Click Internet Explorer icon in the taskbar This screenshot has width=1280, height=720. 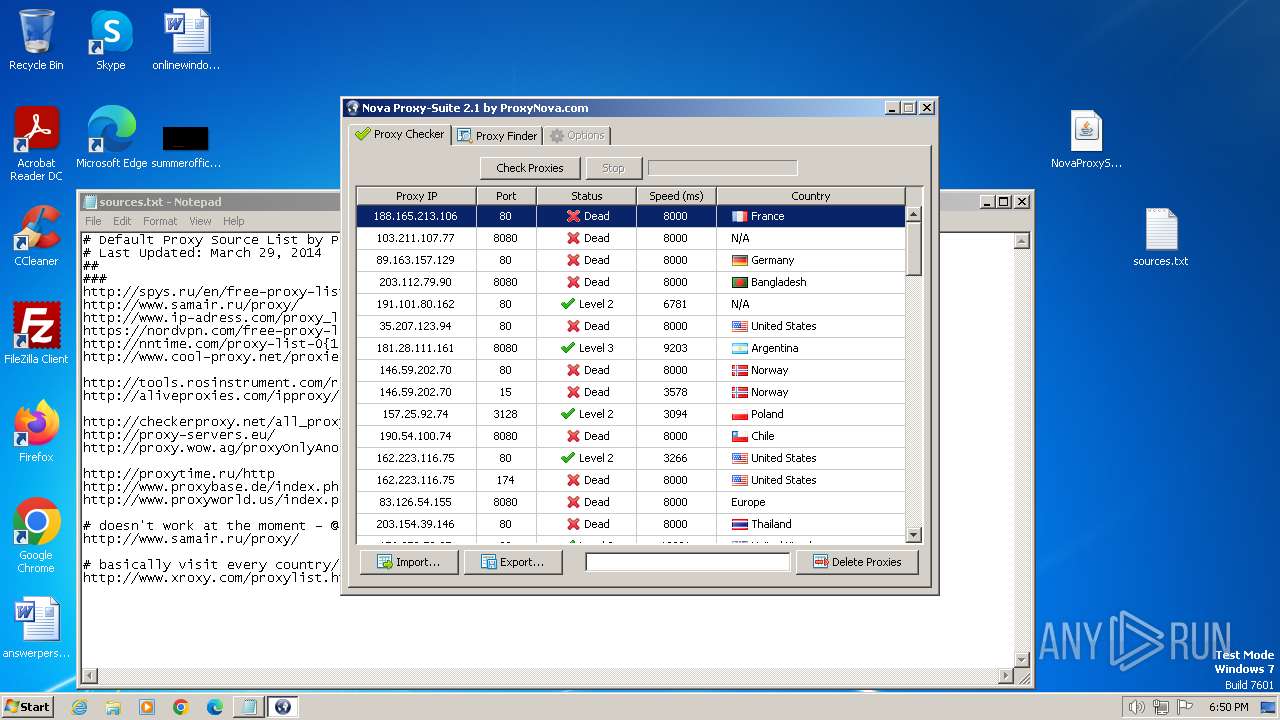[x=79, y=707]
